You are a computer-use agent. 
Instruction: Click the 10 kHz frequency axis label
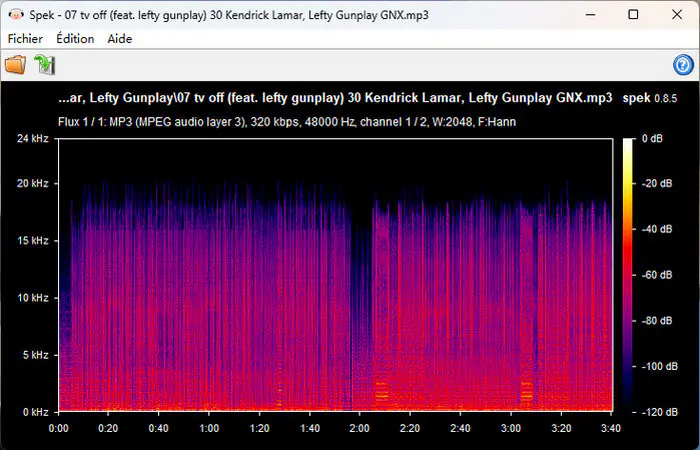point(33,298)
